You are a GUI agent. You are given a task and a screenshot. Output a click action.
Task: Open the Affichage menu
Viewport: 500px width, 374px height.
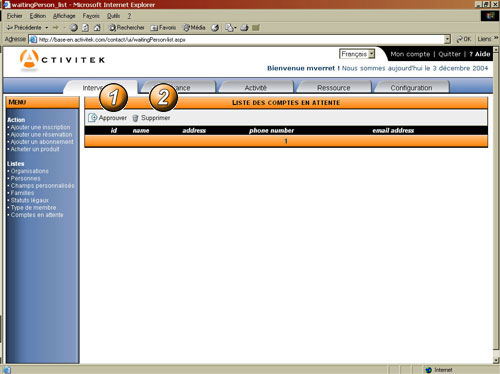(64, 16)
